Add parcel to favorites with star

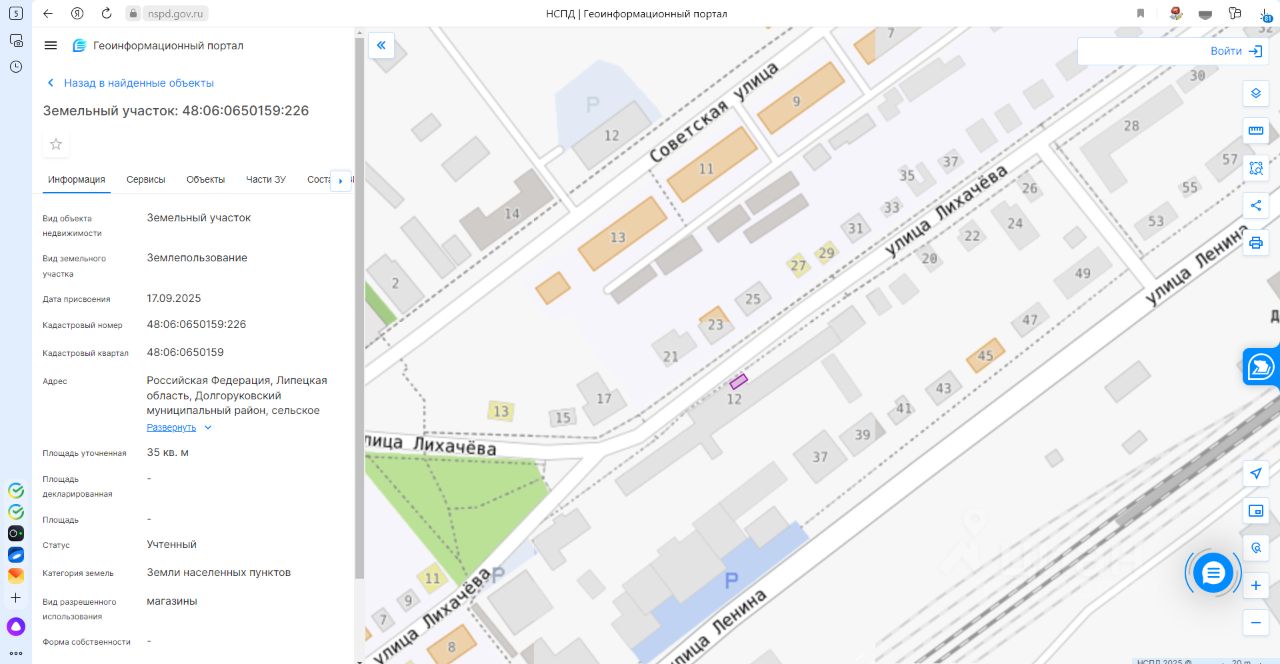point(56,144)
